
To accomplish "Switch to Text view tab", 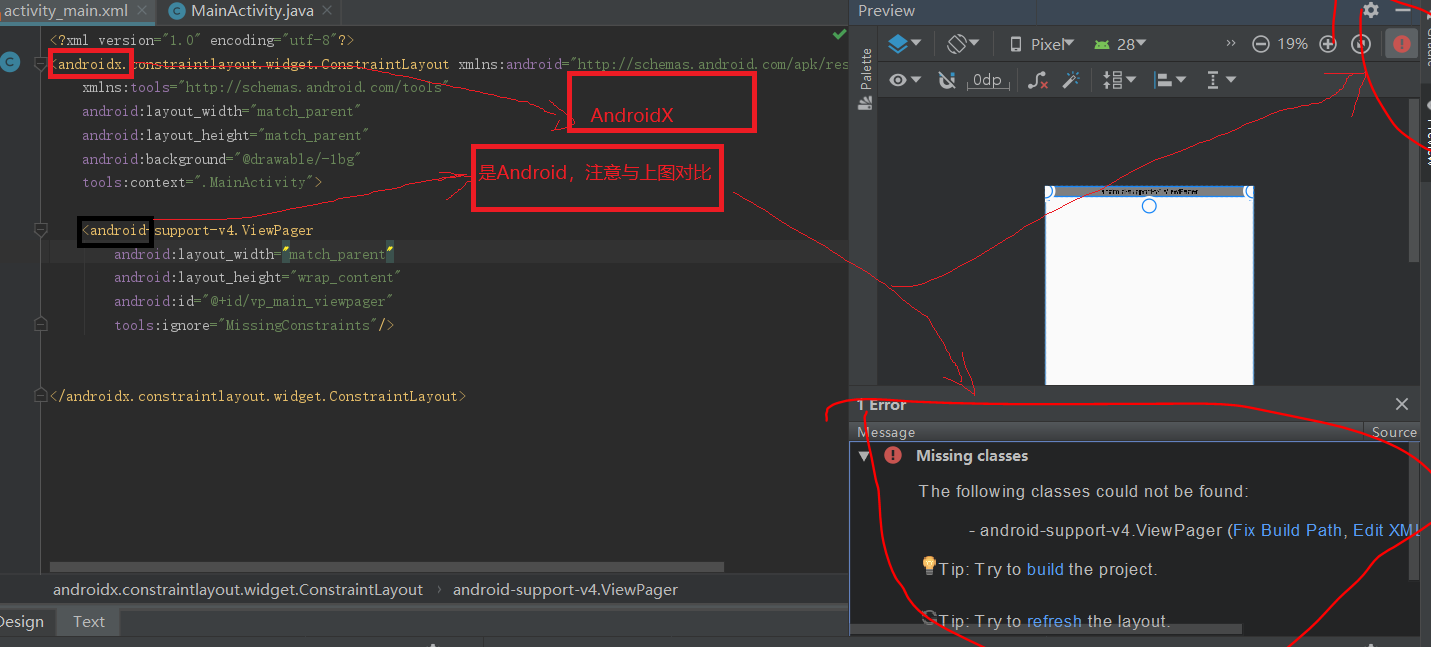I will tap(89, 622).
